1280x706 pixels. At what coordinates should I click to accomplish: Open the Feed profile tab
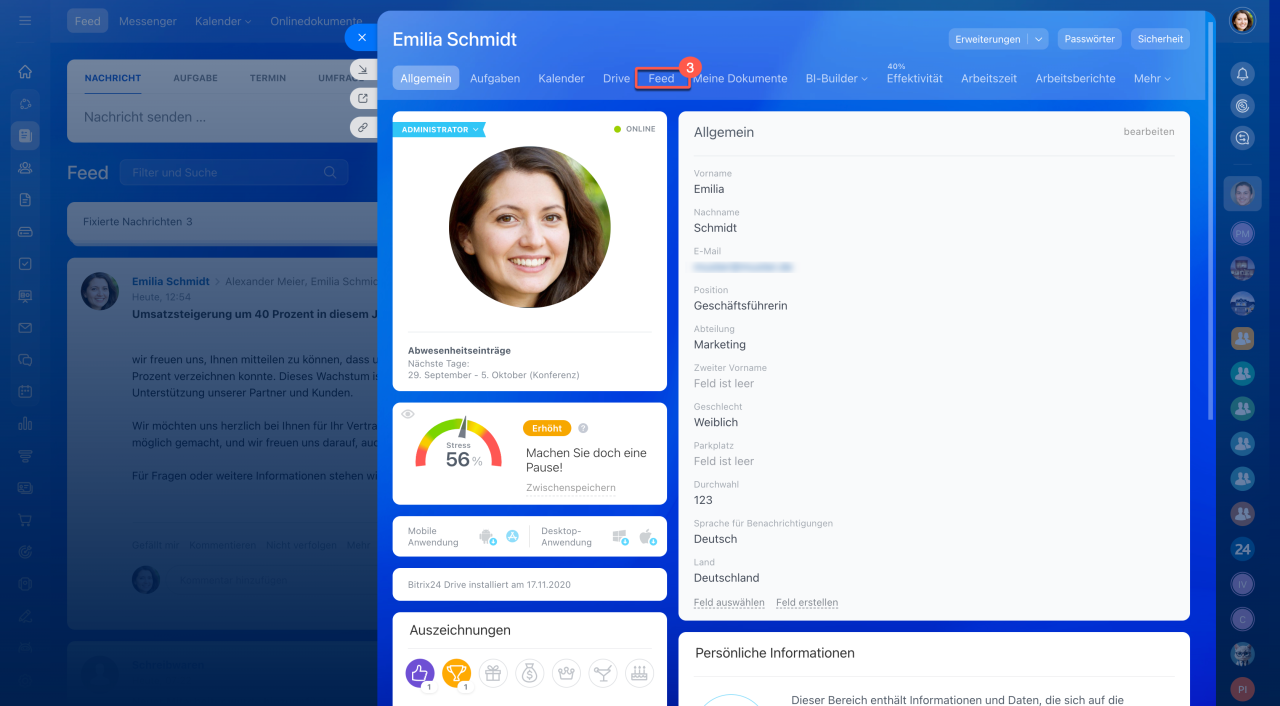click(x=662, y=78)
